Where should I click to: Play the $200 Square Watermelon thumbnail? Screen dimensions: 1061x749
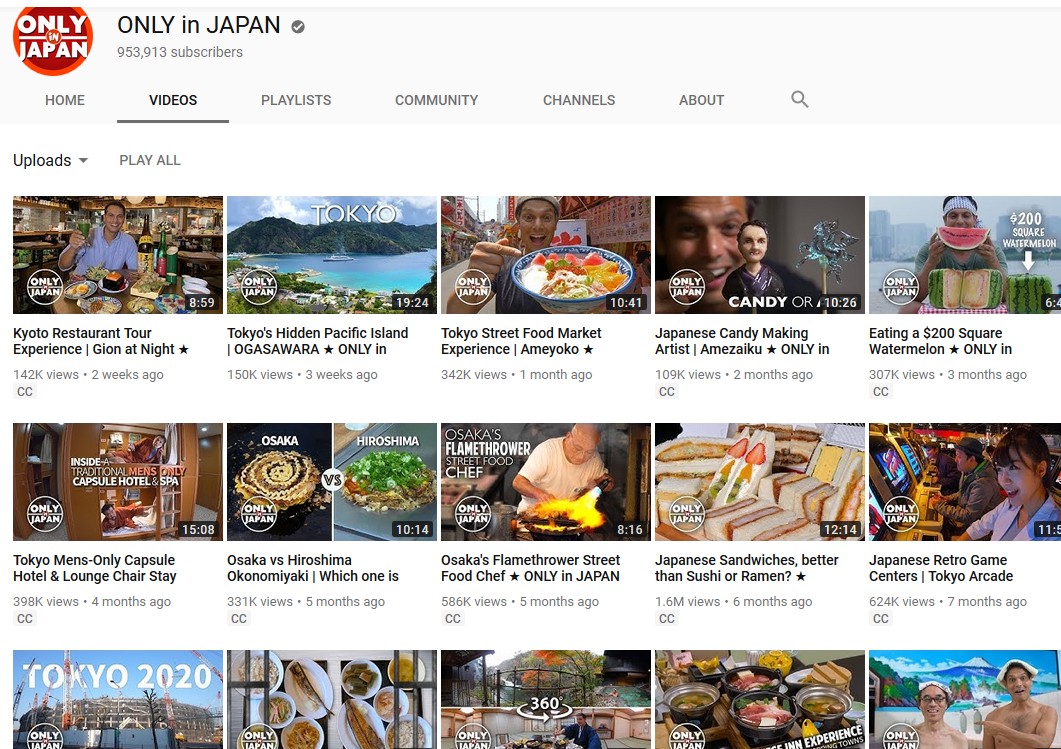[964, 255]
